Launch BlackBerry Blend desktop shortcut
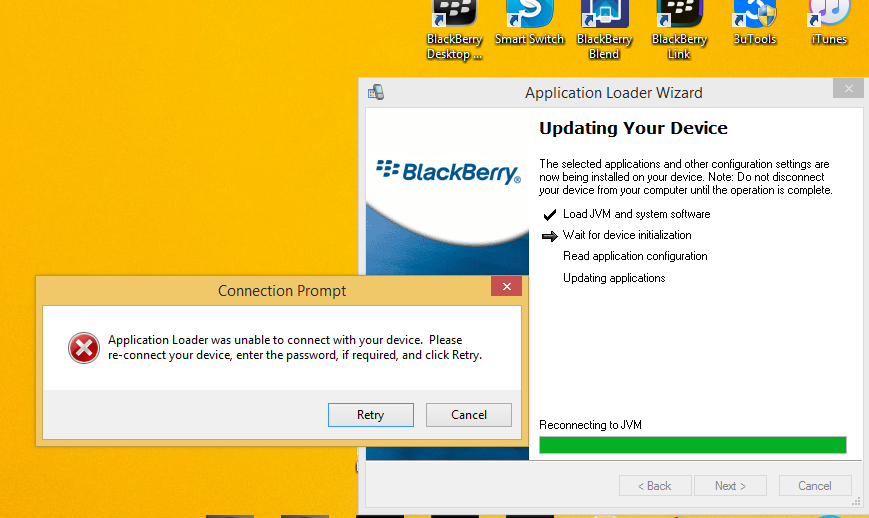This screenshot has width=869, height=518. click(x=604, y=14)
